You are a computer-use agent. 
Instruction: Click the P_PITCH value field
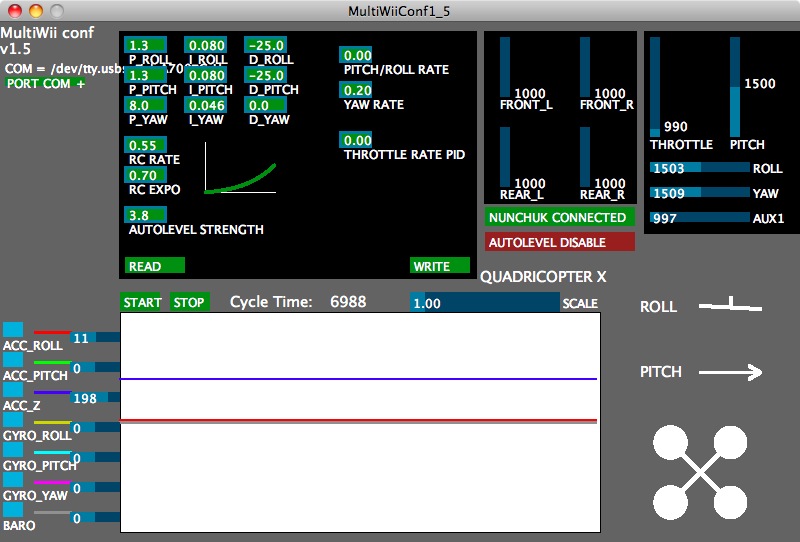click(x=145, y=75)
